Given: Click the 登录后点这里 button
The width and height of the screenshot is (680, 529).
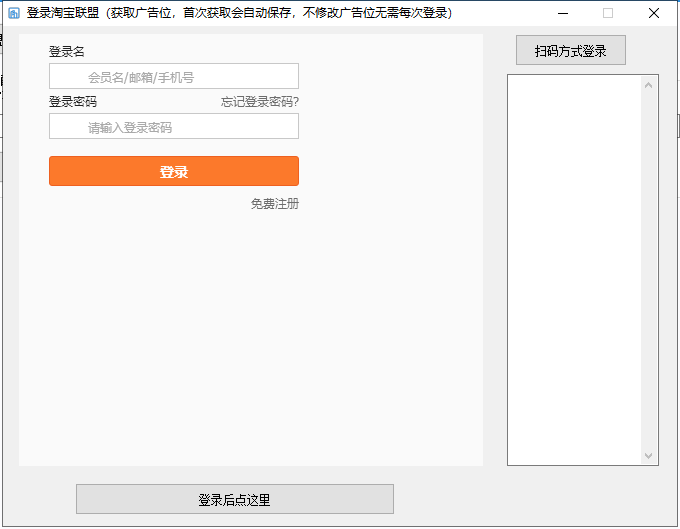Looking at the screenshot, I should 235,499.
